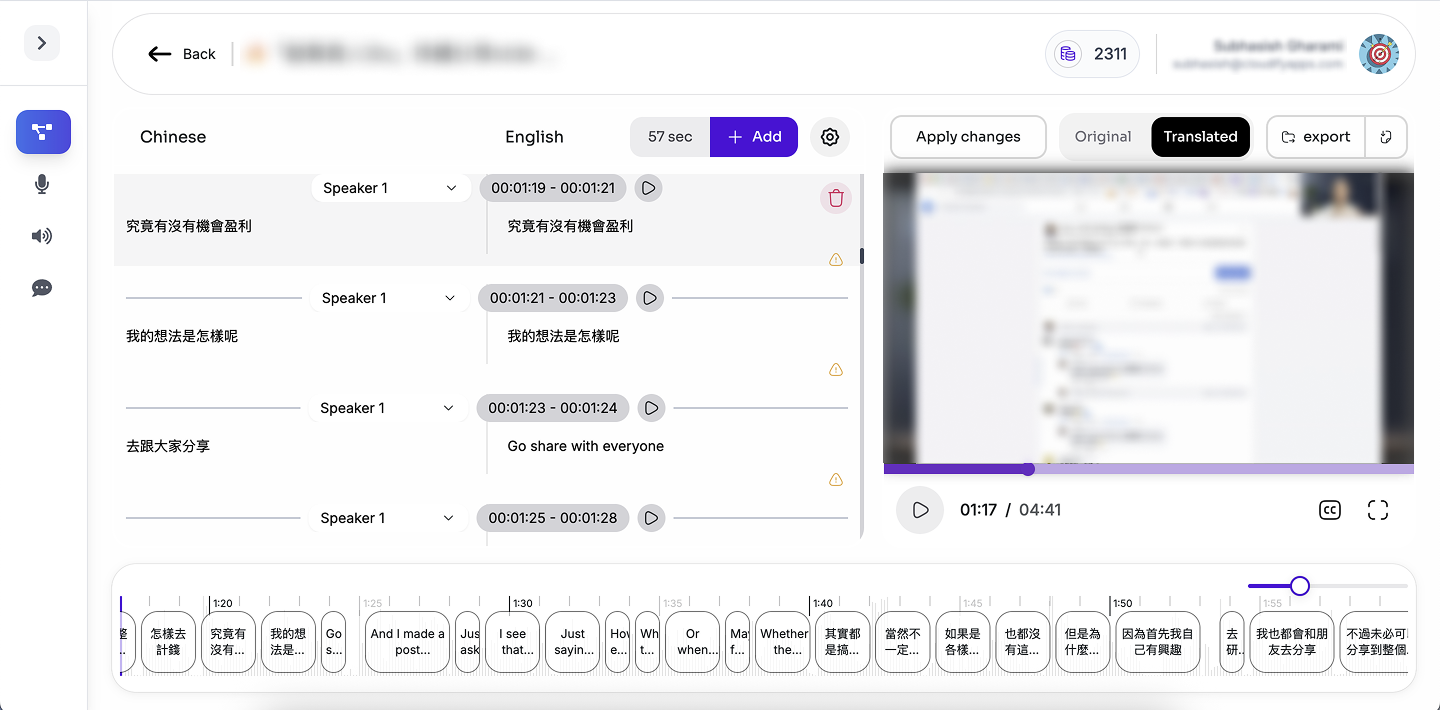Play the 00:01:25 - 00:01:28 segment
Image resolution: width=1440 pixels, height=710 pixels.
pos(651,518)
